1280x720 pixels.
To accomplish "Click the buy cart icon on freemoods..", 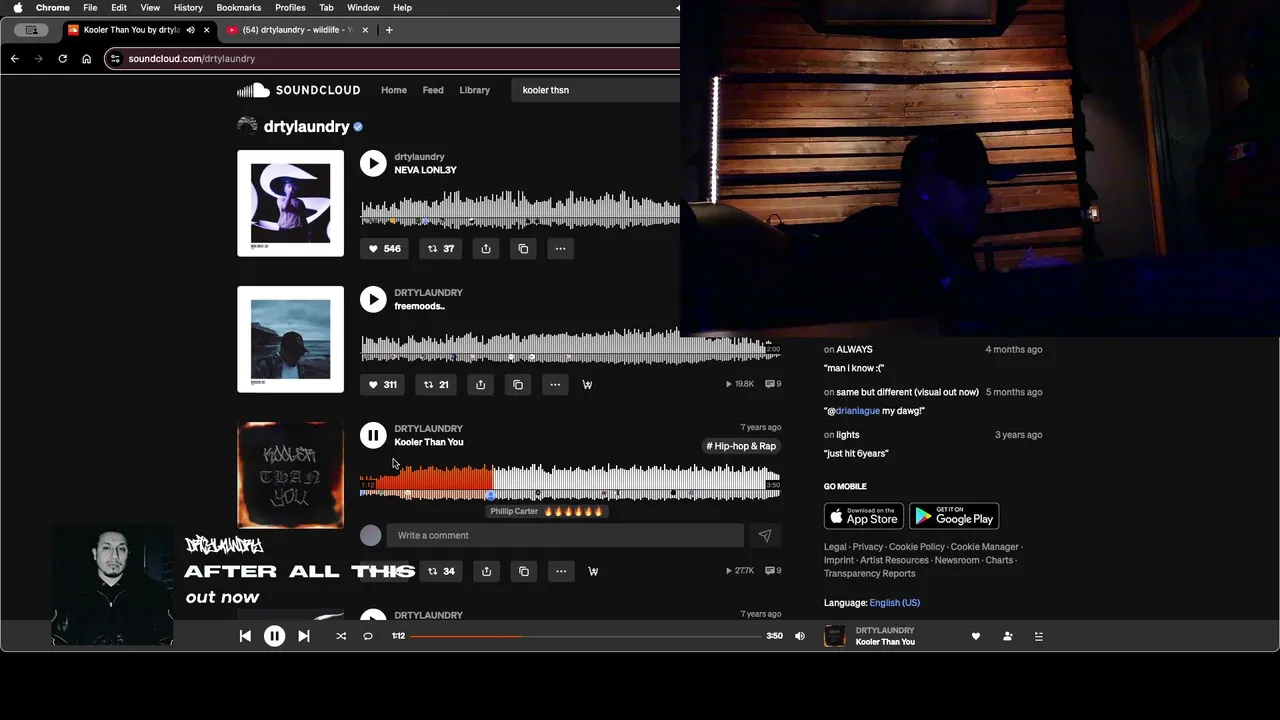I will pyautogui.click(x=587, y=384).
